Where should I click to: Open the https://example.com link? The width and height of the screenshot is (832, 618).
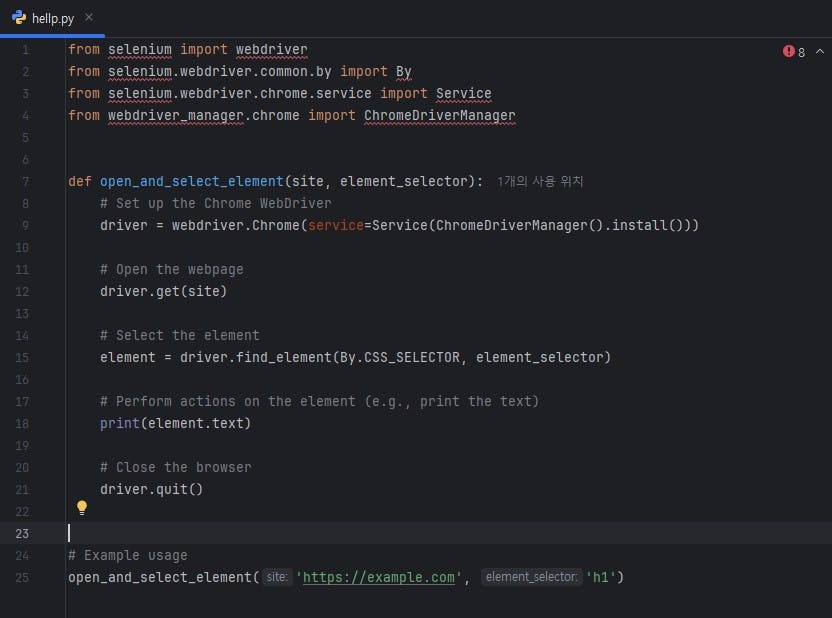tap(379, 577)
